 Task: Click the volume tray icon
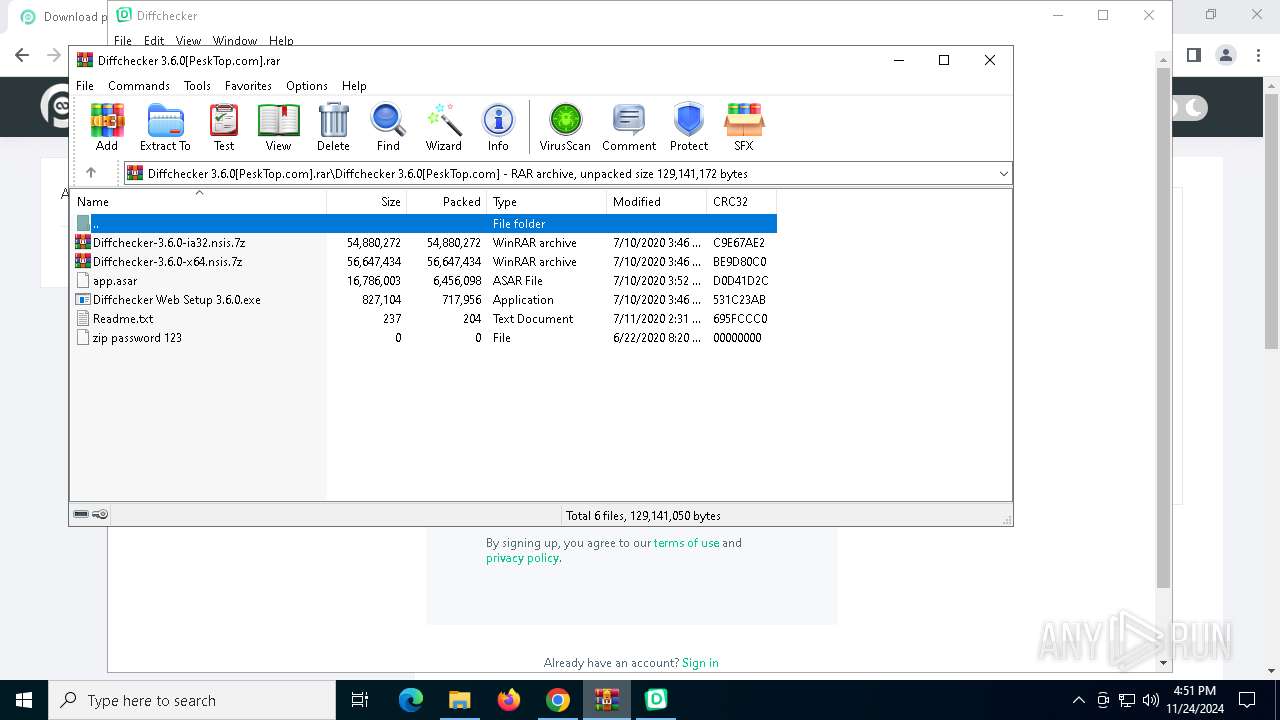click(x=1151, y=700)
